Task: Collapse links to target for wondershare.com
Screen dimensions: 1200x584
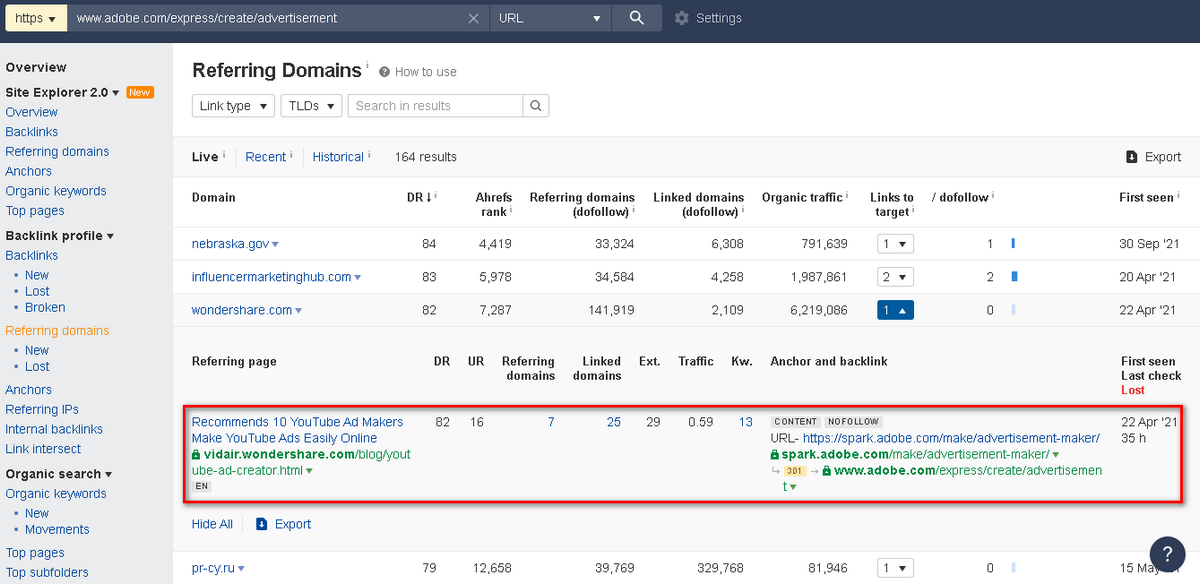Action: pos(895,310)
